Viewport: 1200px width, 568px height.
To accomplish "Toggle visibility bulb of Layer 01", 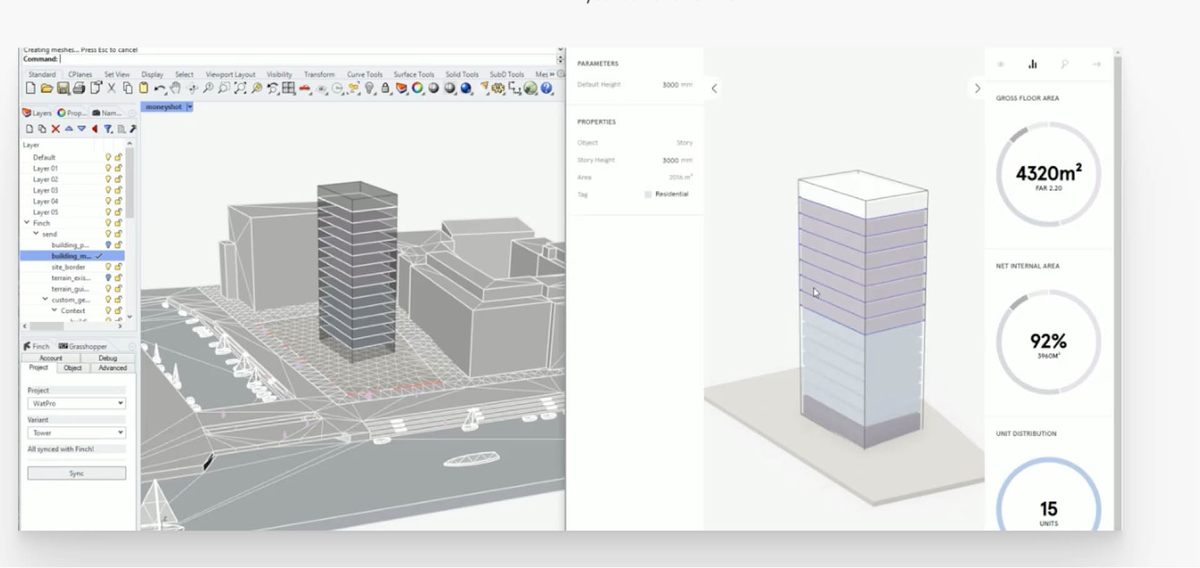I will click(109, 168).
